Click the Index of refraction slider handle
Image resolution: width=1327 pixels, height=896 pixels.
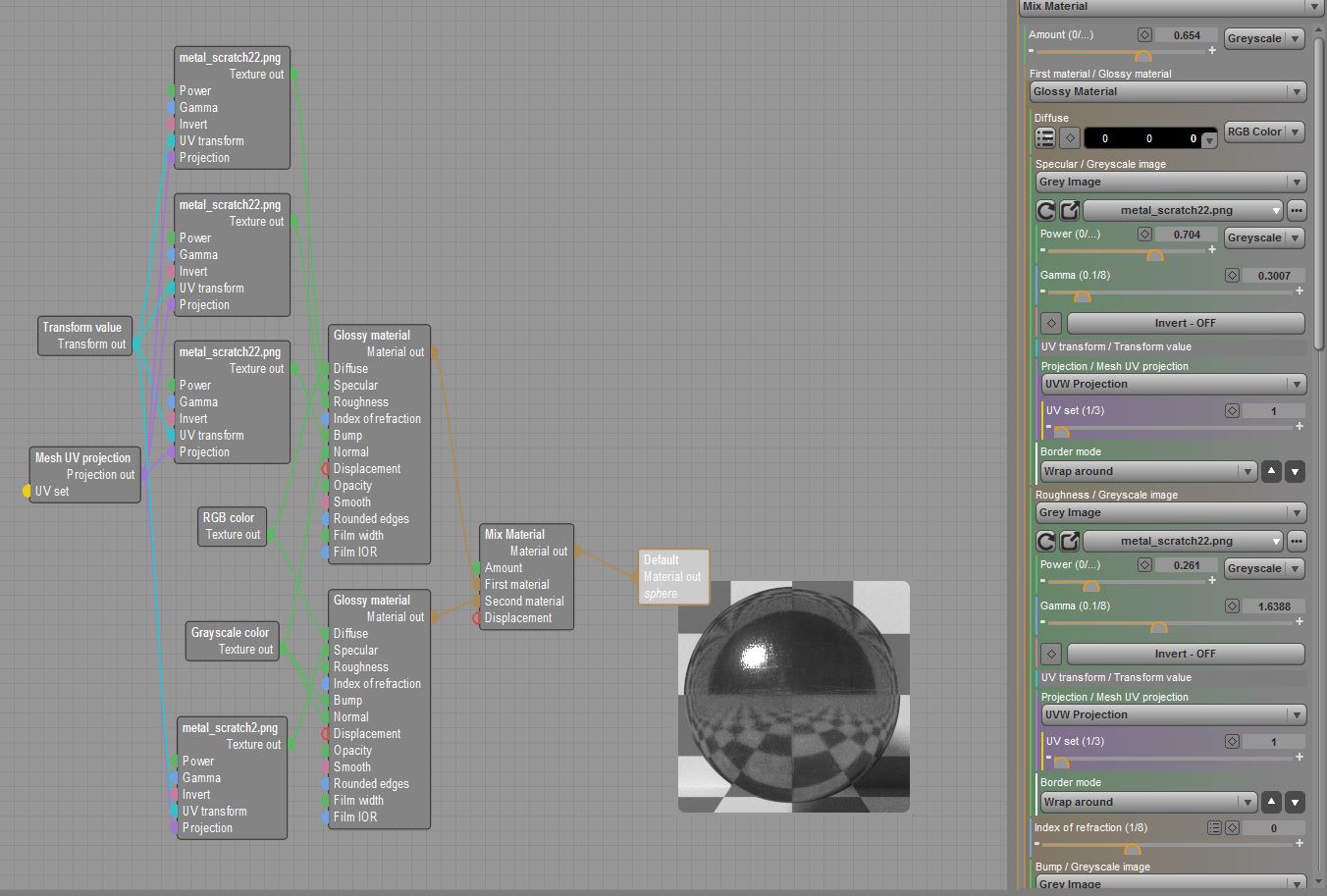pyautogui.click(x=1132, y=848)
